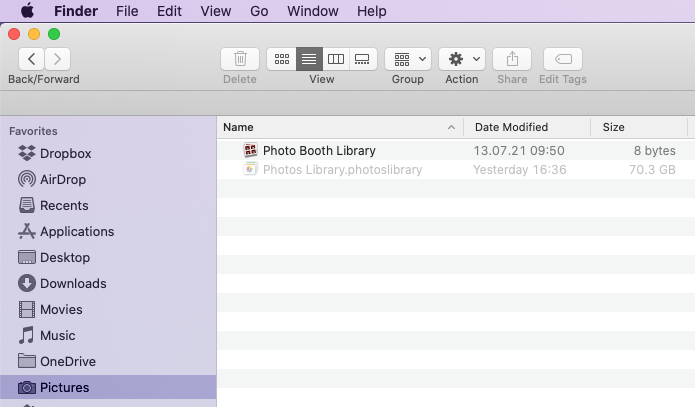This screenshot has height=407, width=695.
Task: Switch to gallery view
Action: (x=363, y=59)
